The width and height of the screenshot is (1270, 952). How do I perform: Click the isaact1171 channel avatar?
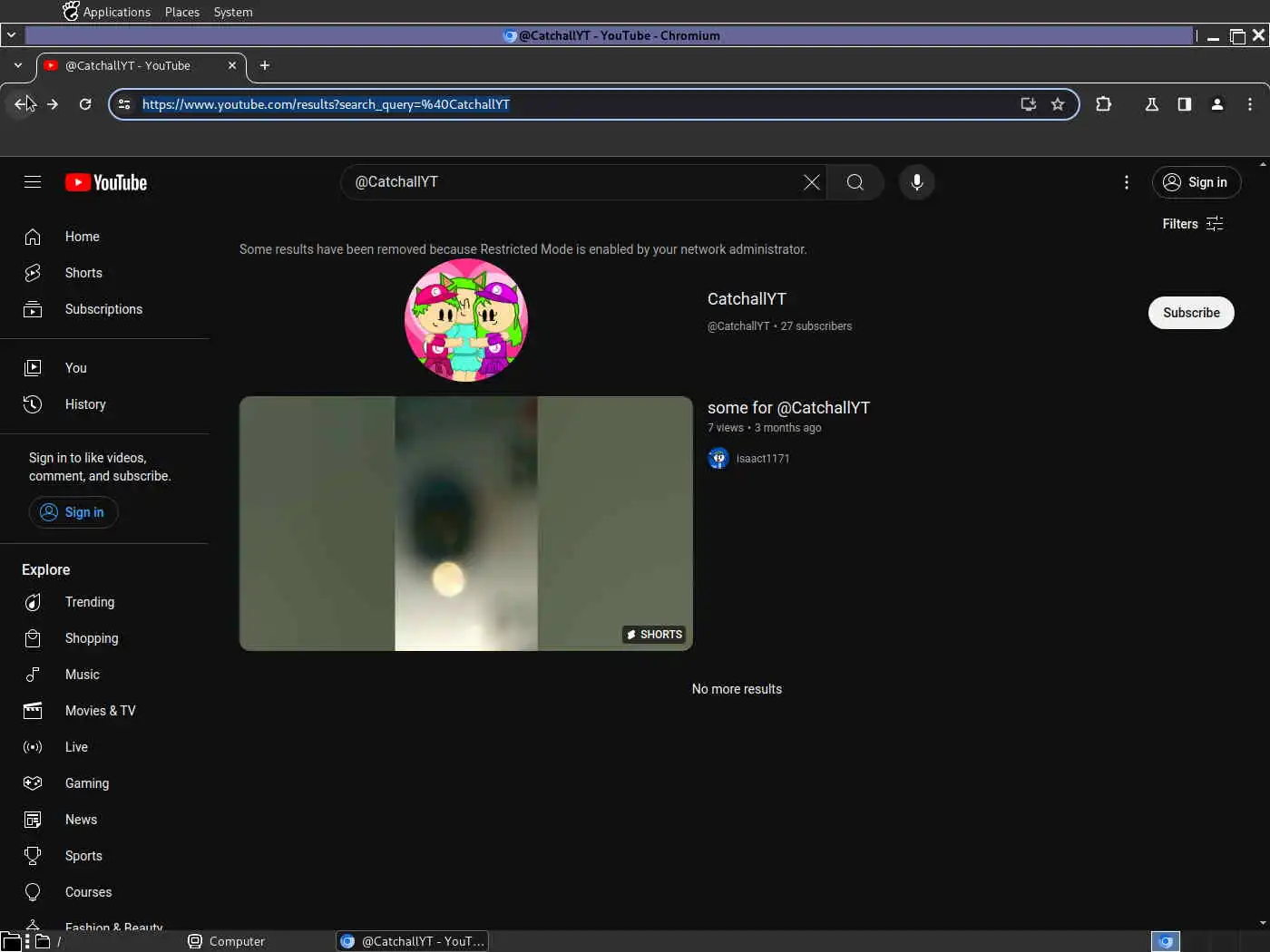coord(718,459)
